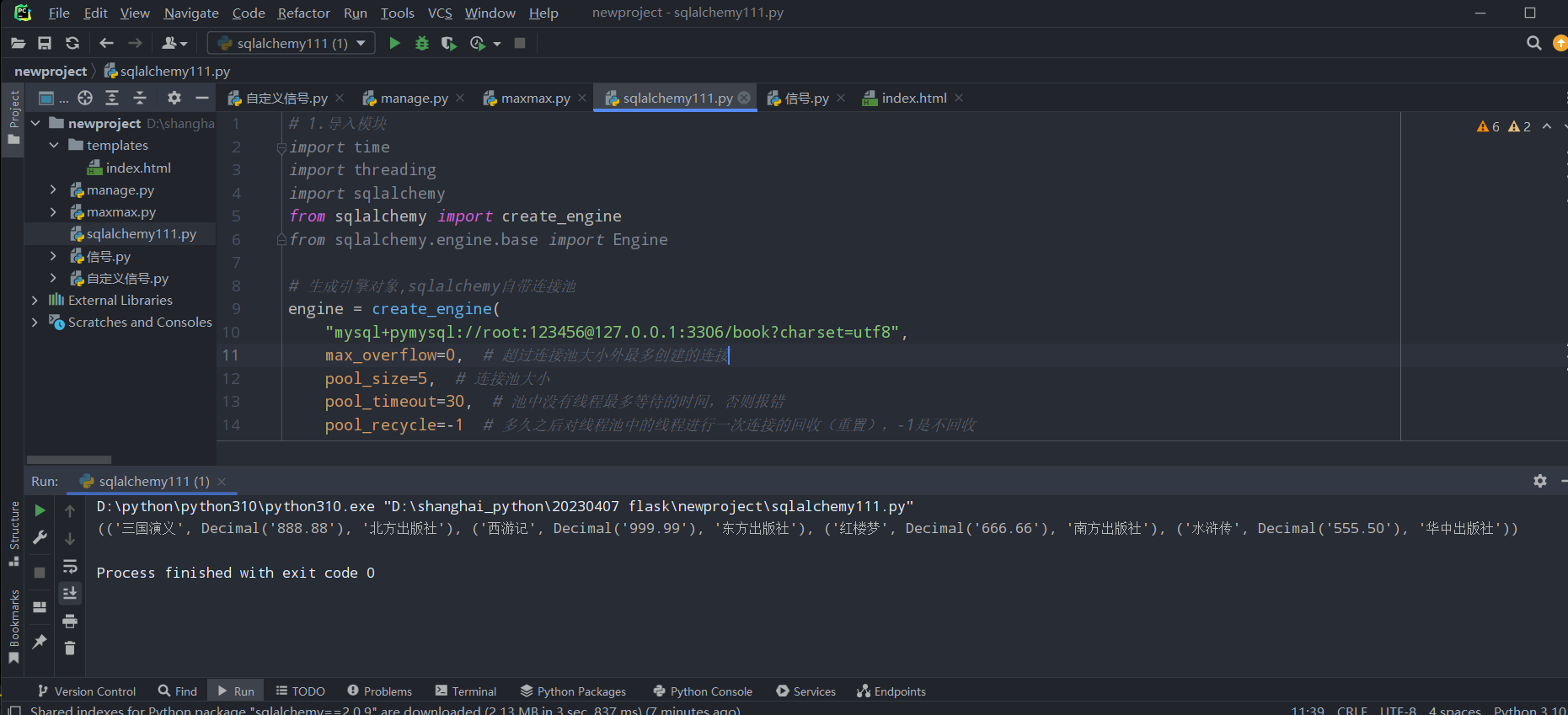Viewport: 1568px width, 715px height.
Task: Toggle Pin Tab in Run panel
Action: 40,642
